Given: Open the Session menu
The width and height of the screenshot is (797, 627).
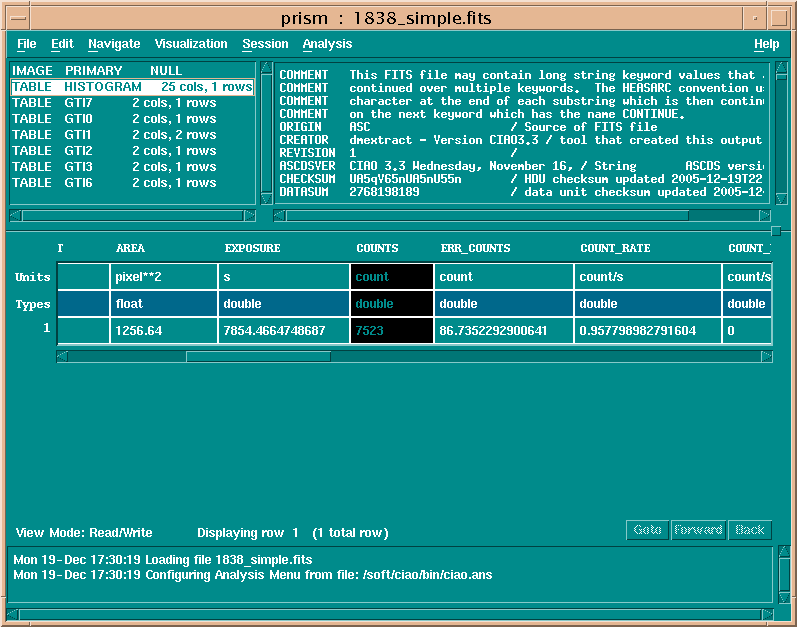Looking at the screenshot, I should tap(265, 44).
